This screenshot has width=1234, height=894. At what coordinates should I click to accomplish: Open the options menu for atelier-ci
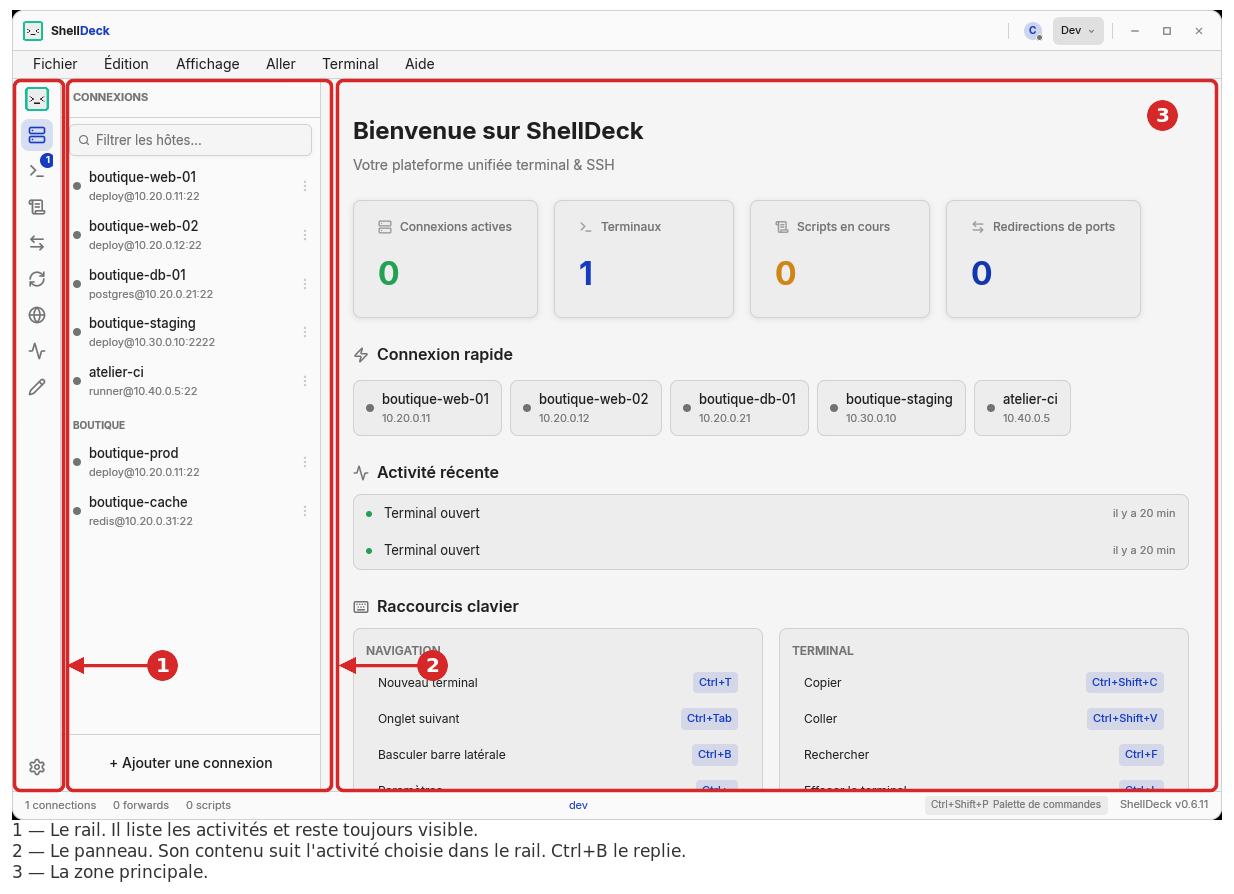click(305, 381)
